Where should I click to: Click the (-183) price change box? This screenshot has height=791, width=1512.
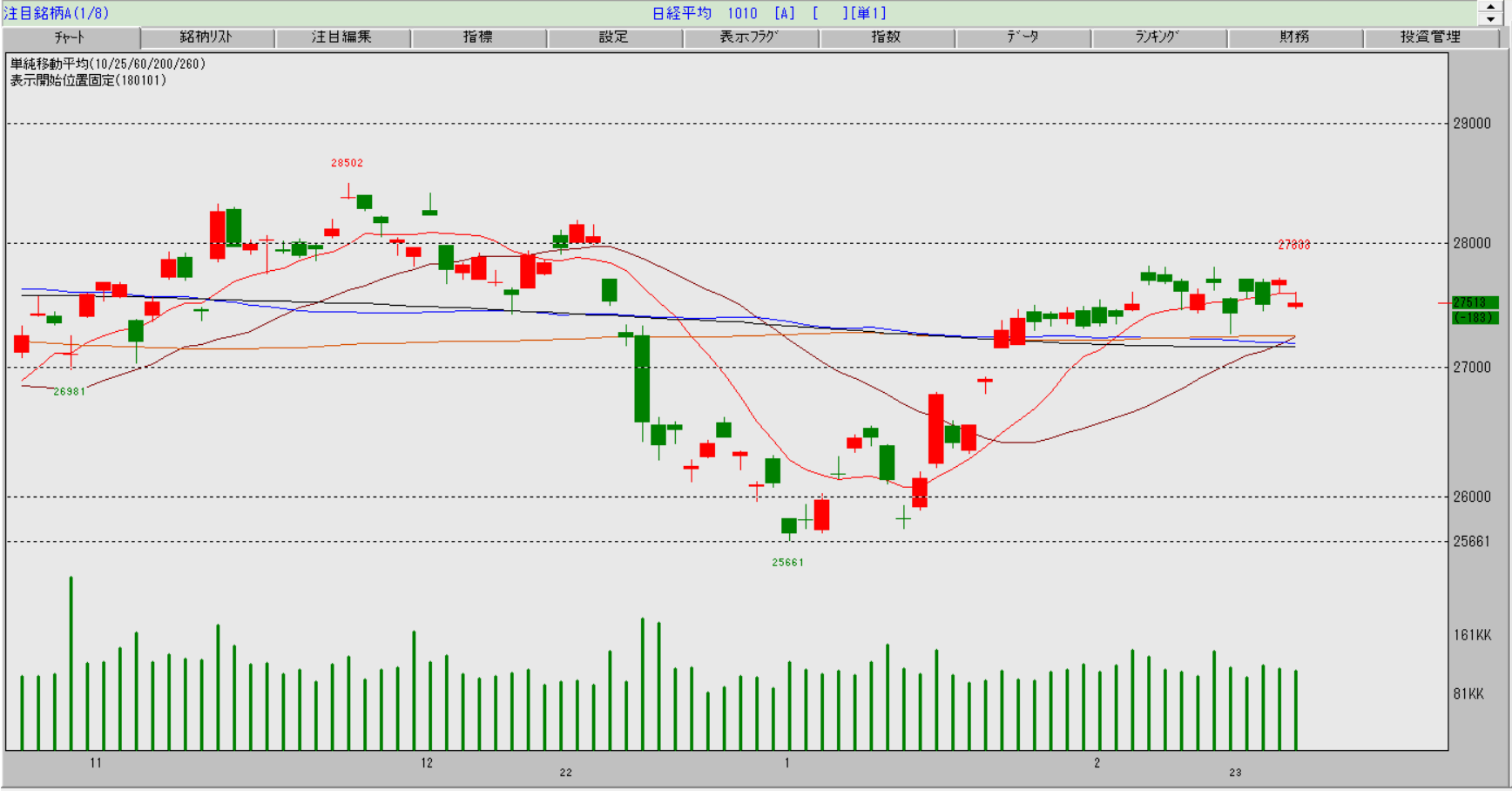click(x=1475, y=317)
